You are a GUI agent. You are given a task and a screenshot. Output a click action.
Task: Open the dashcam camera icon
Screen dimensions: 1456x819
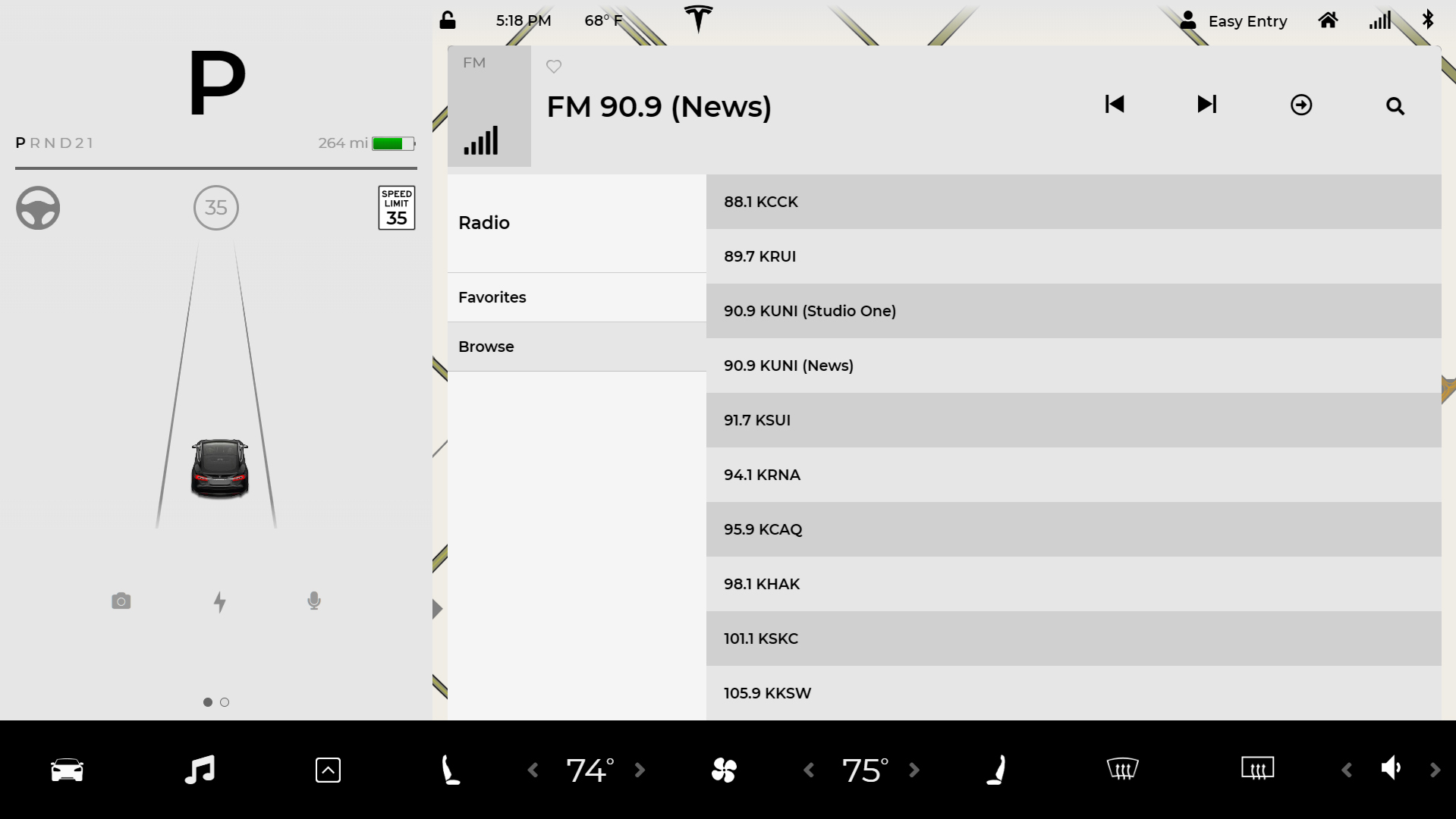click(x=121, y=601)
